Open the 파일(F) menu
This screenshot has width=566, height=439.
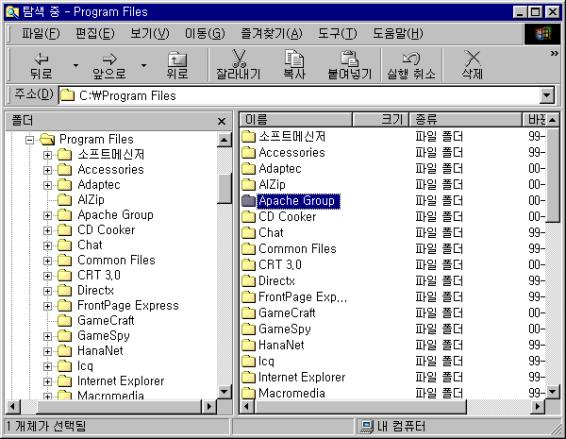(x=40, y=34)
